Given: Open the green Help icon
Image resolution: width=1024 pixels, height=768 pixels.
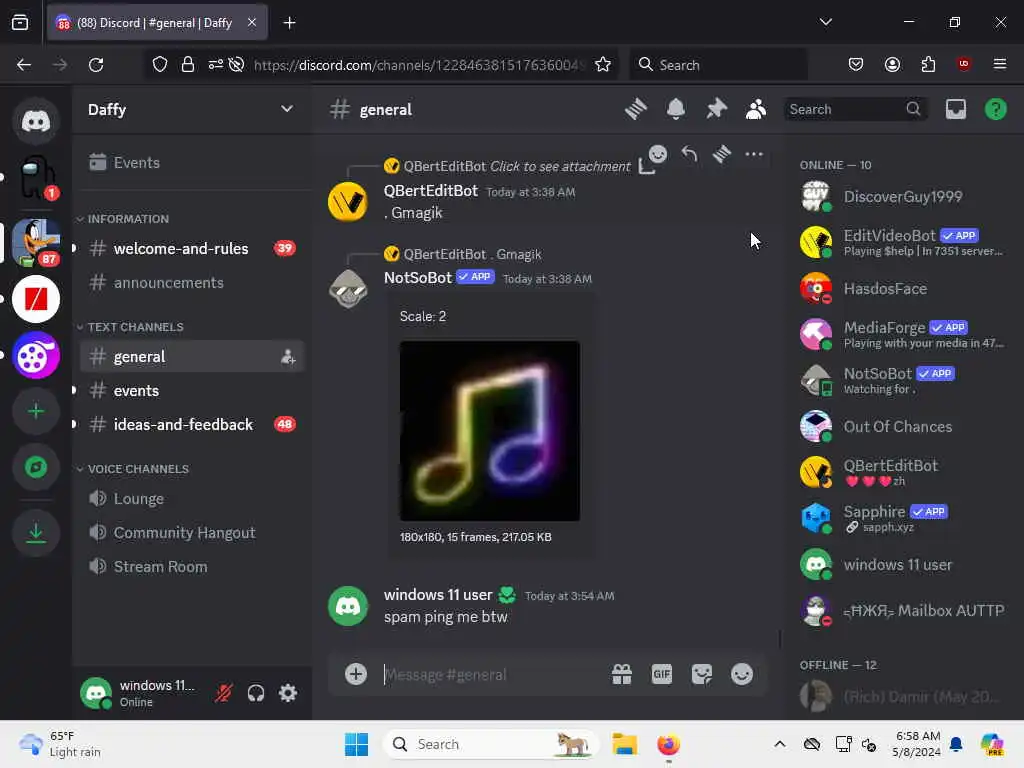Looking at the screenshot, I should pyautogui.click(x=995, y=109).
